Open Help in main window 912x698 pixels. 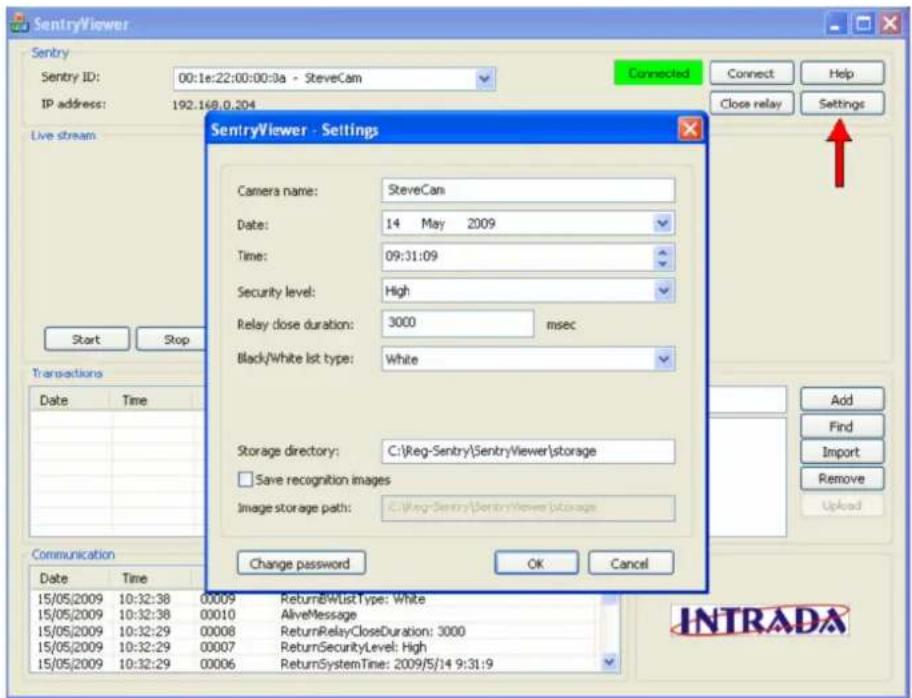(x=842, y=73)
